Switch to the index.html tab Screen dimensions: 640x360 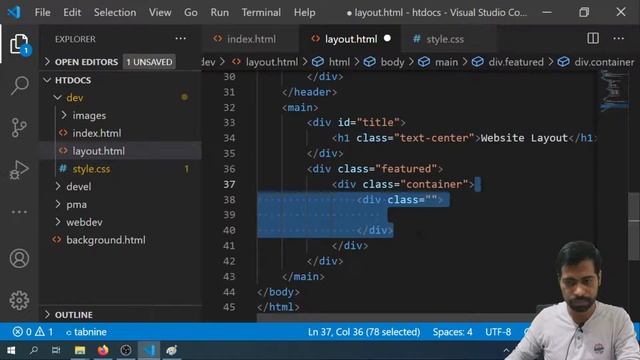click(x=250, y=39)
